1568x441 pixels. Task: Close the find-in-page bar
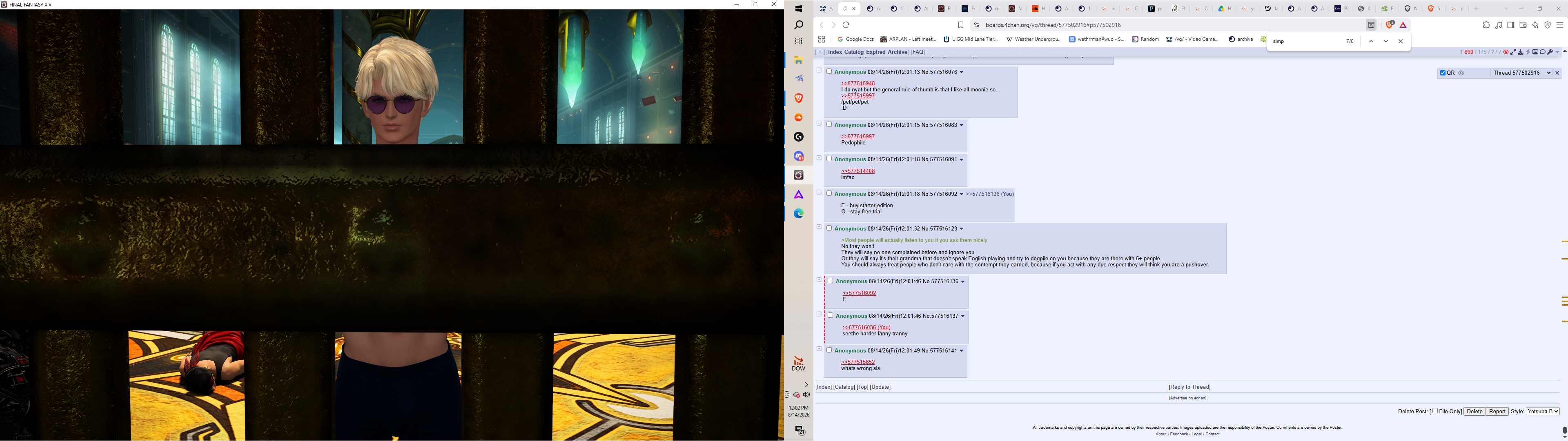point(1401,41)
